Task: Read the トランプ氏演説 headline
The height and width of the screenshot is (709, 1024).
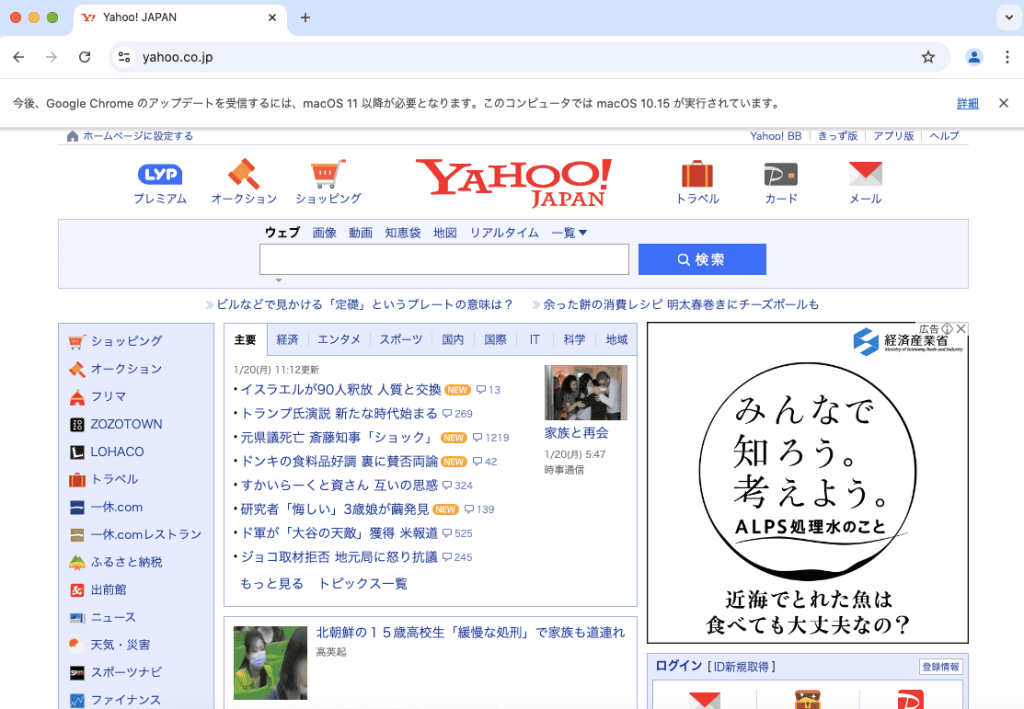Action: tap(339, 413)
